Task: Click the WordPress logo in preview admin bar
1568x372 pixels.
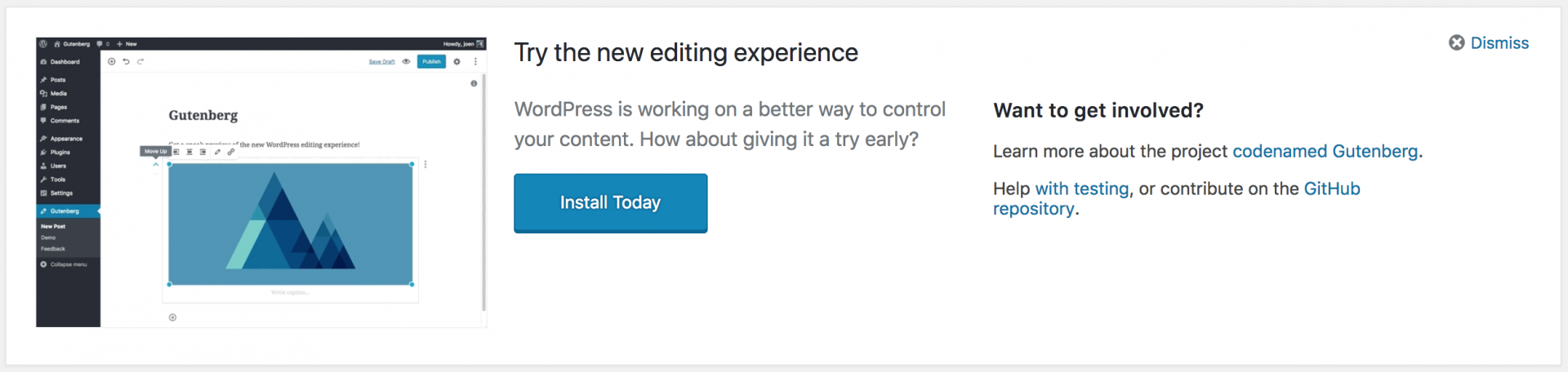Action: point(43,44)
